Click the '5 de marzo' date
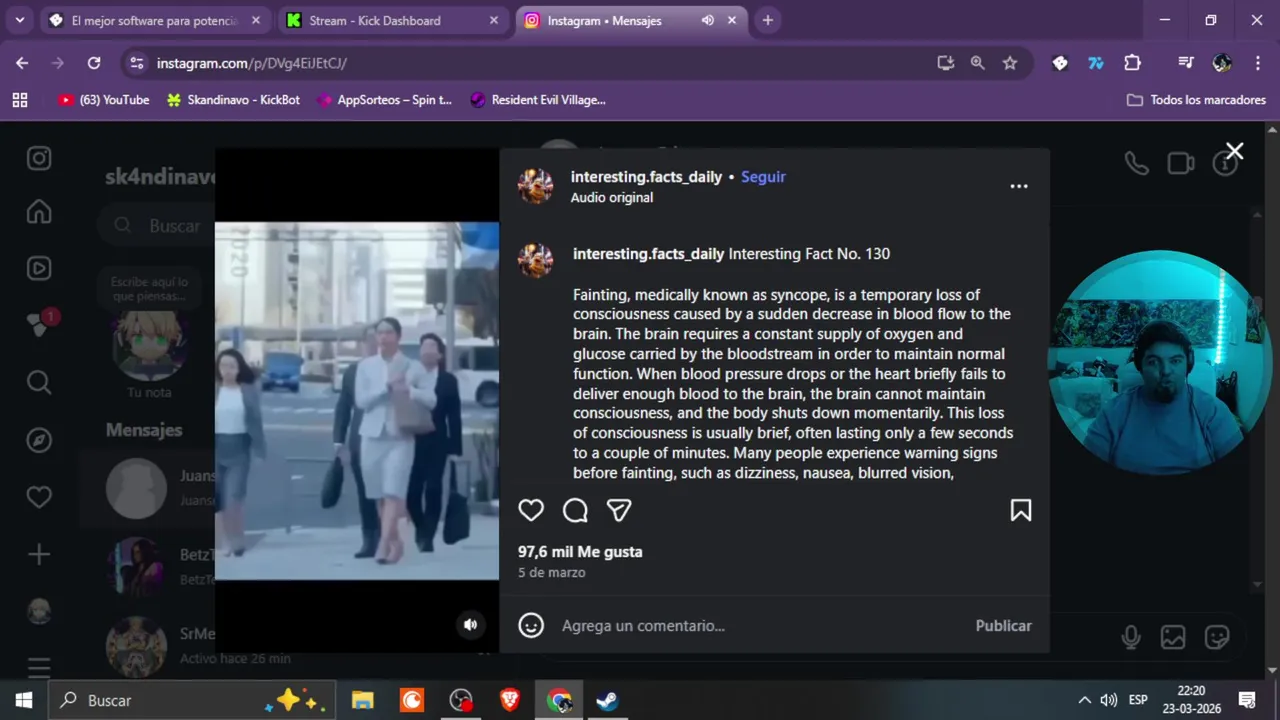 click(552, 573)
